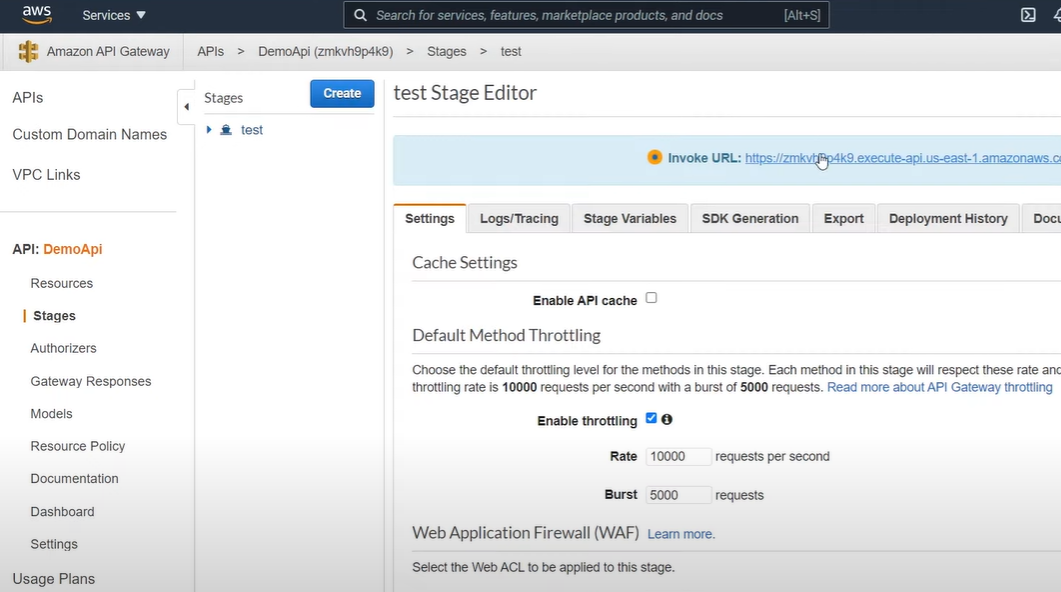Switch to Stage Variables tab
Viewport: 1061px width, 592px height.
[x=630, y=219]
